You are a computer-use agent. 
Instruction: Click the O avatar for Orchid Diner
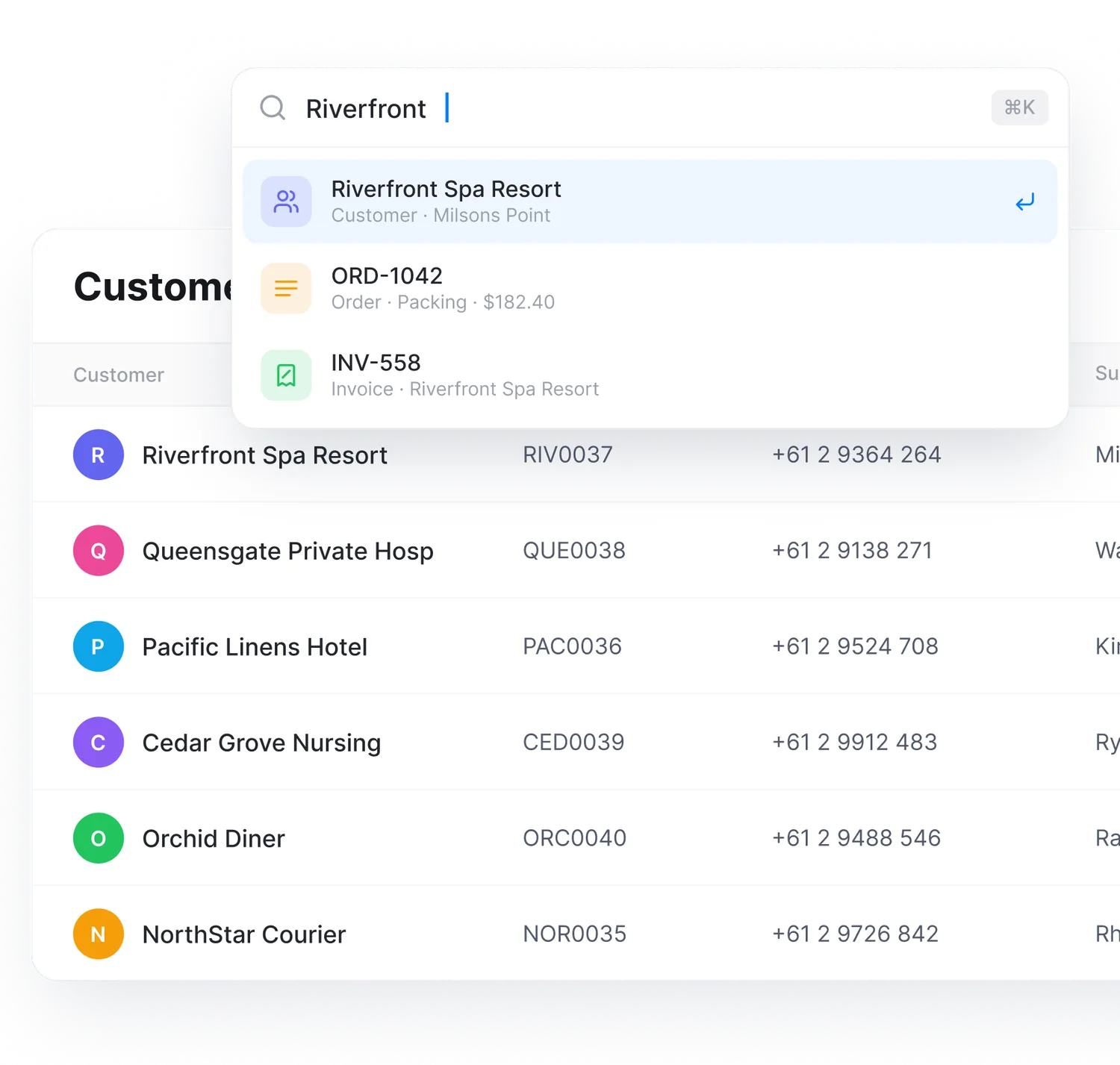99,838
